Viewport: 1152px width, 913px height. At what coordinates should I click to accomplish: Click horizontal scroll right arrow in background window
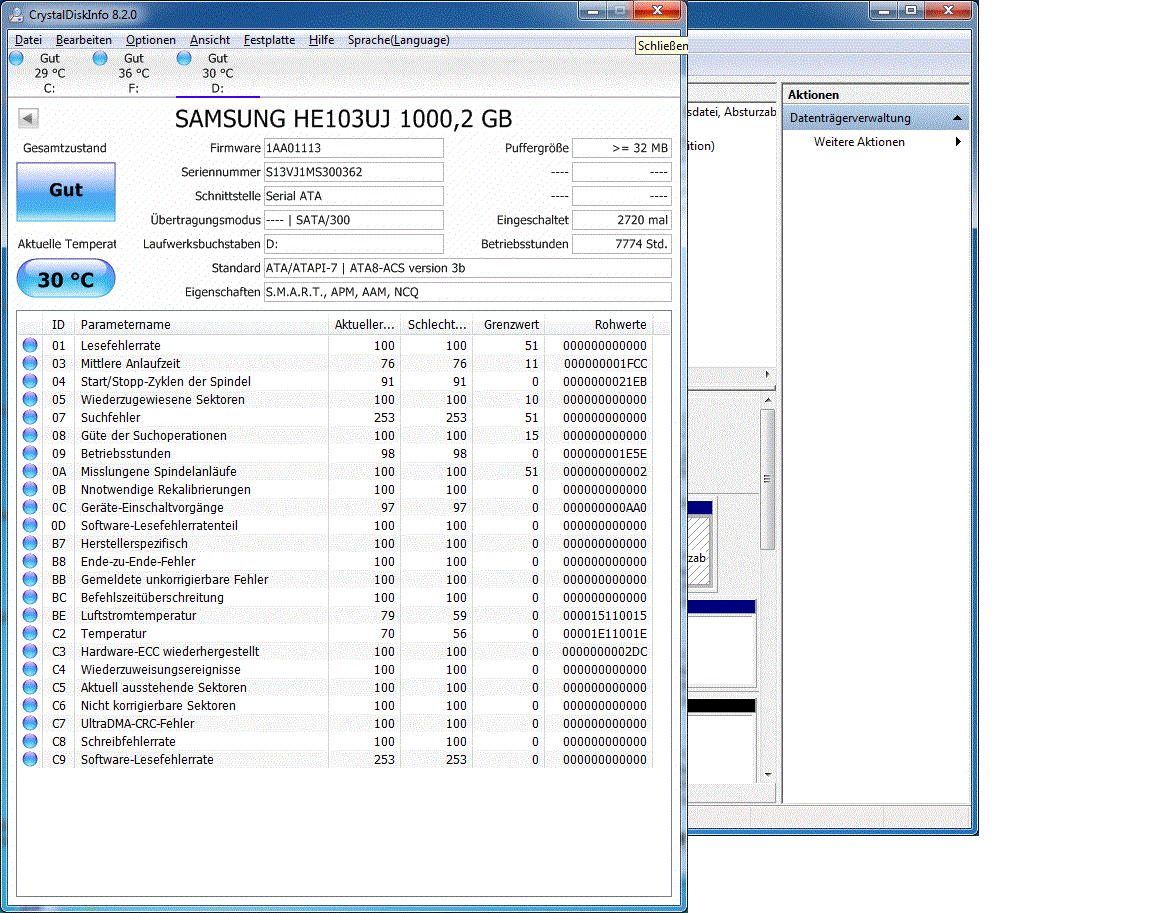pyautogui.click(x=768, y=375)
